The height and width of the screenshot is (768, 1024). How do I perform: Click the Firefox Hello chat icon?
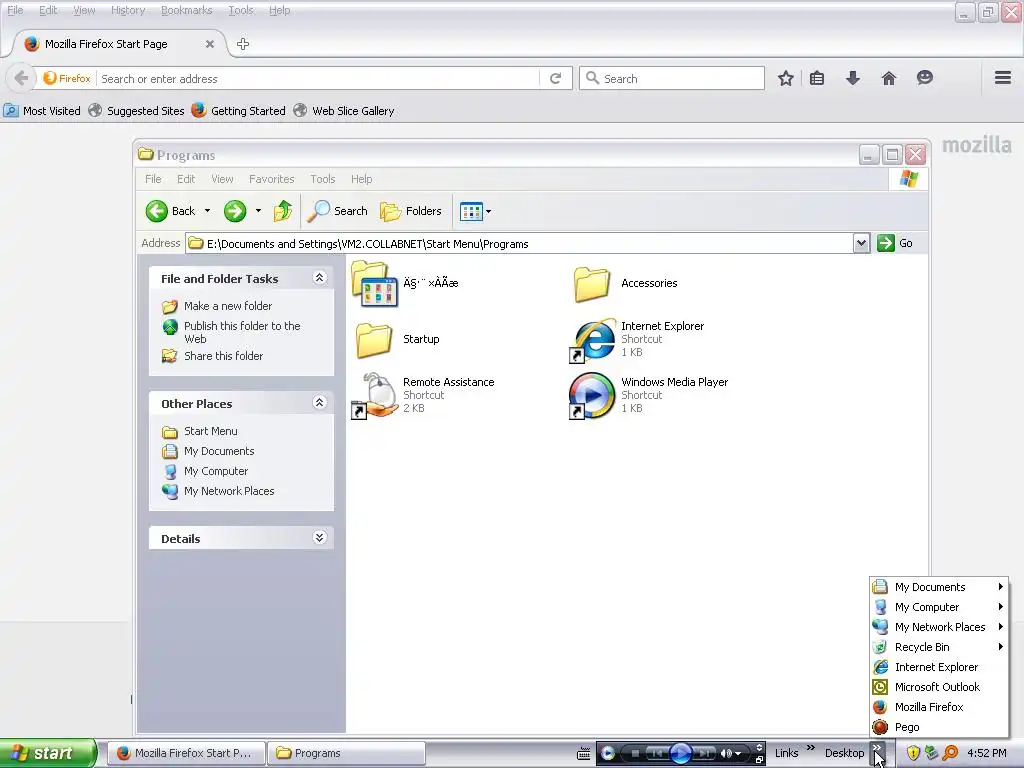(925, 78)
